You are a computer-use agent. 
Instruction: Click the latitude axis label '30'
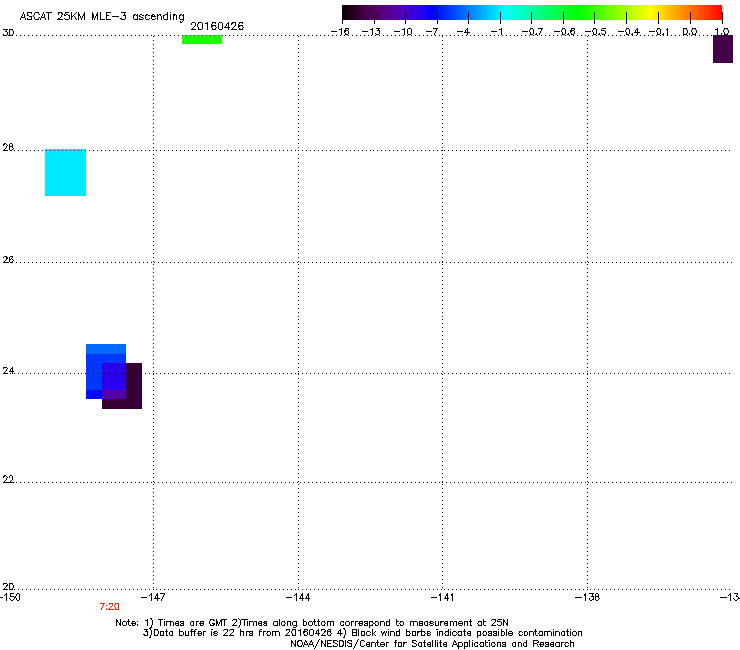(x=8, y=33)
